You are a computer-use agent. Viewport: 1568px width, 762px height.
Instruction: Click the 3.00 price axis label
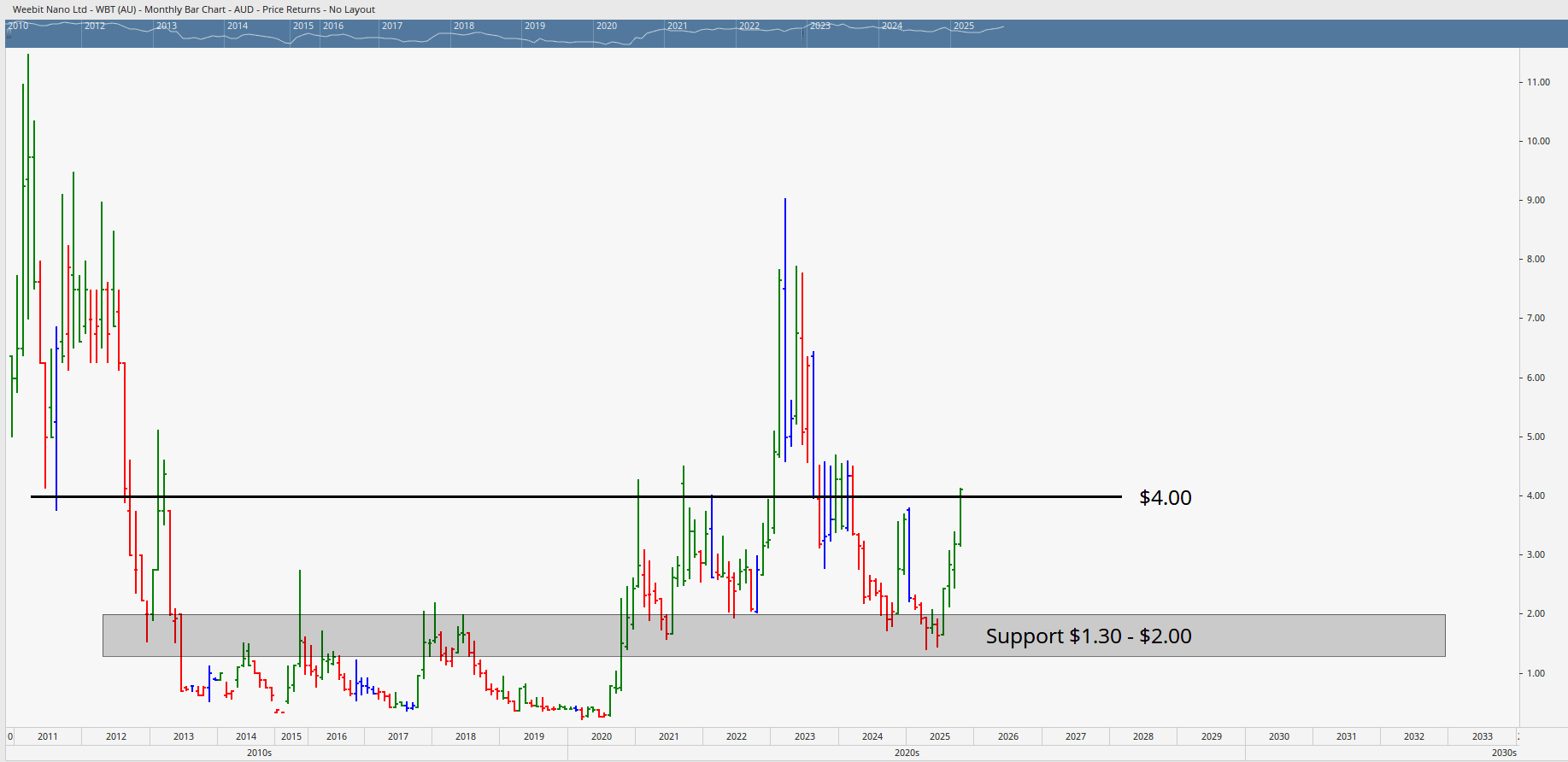tap(1536, 554)
